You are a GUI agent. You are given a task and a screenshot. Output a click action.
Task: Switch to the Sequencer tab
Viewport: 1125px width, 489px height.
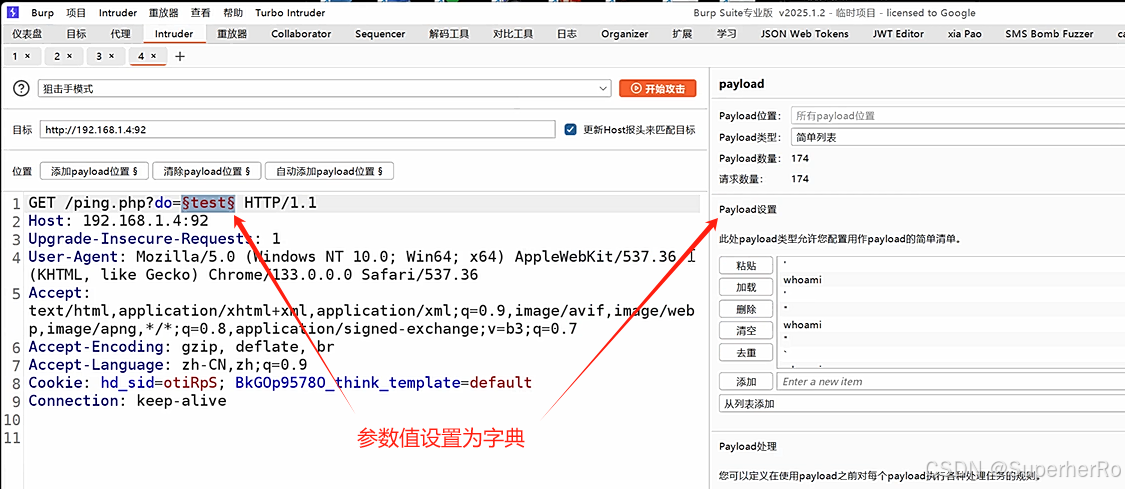(380, 34)
